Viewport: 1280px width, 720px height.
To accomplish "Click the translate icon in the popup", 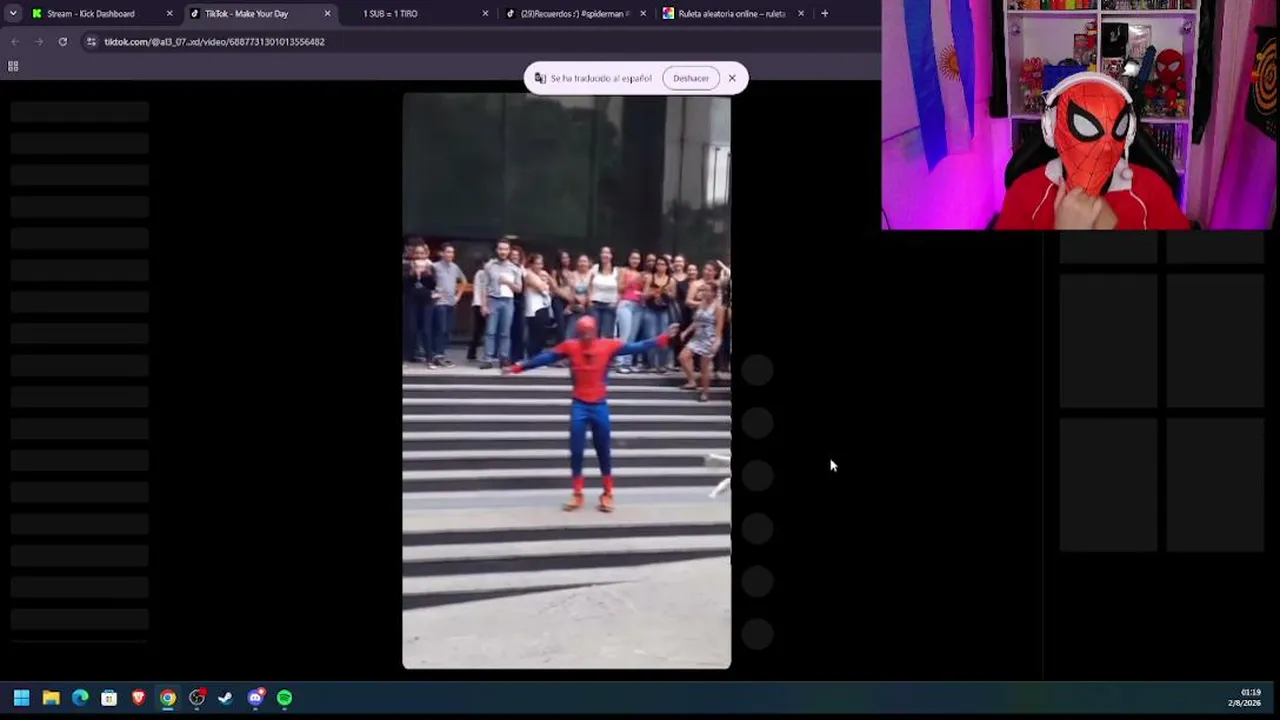I will (x=540, y=78).
